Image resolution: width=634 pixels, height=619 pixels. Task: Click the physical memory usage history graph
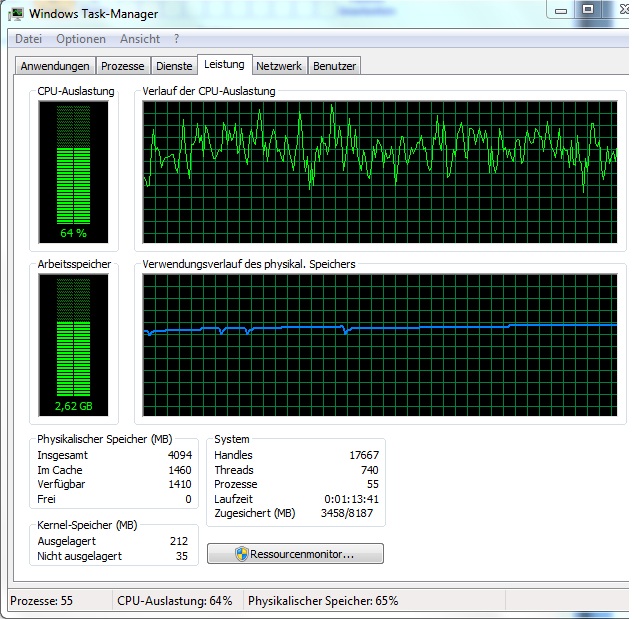tap(380, 345)
